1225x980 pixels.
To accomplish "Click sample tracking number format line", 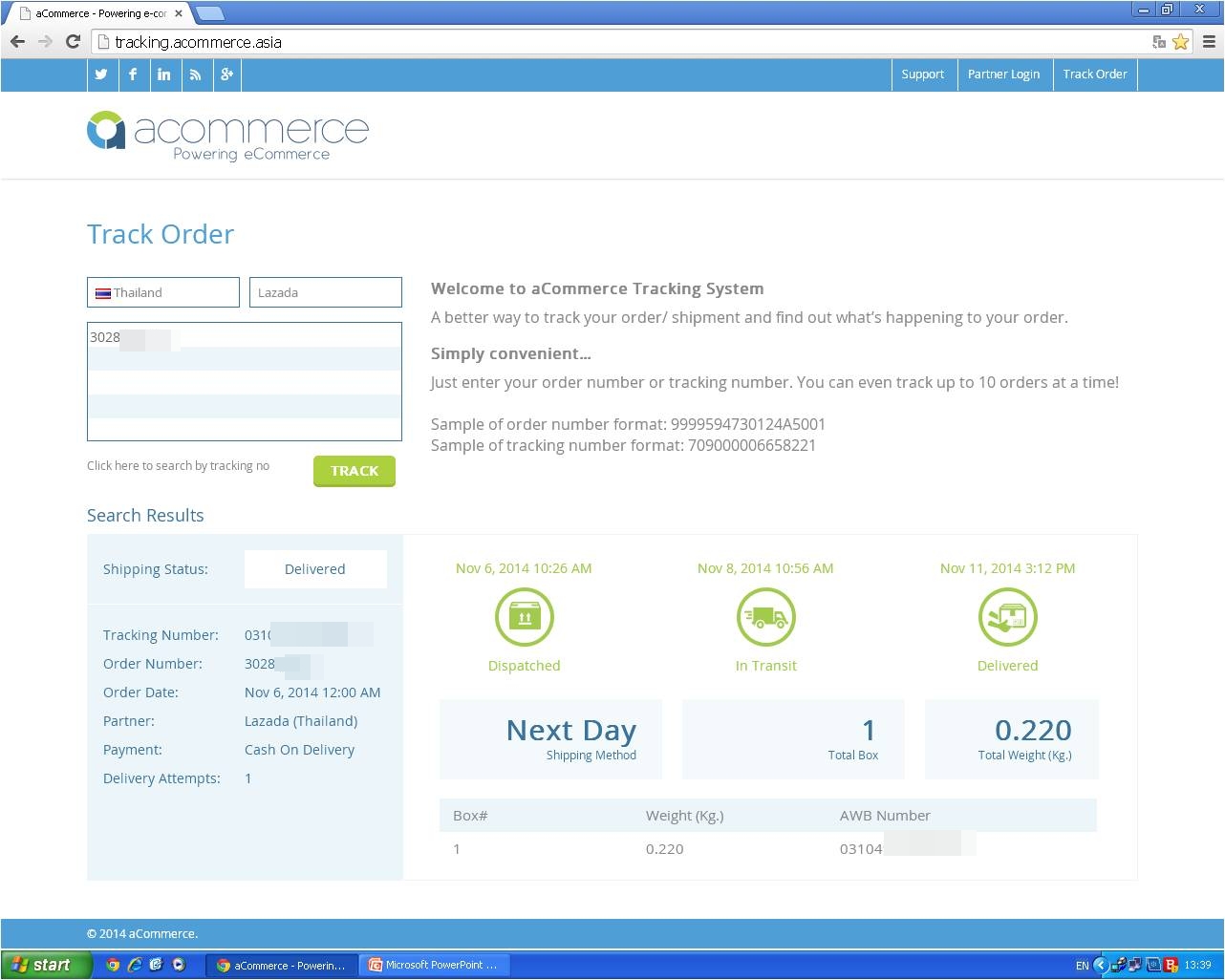I will click(623, 445).
